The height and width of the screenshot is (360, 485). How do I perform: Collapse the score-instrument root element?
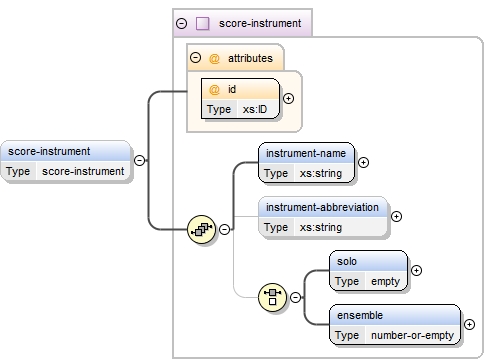pyautogui.click(x=140, y=160)
